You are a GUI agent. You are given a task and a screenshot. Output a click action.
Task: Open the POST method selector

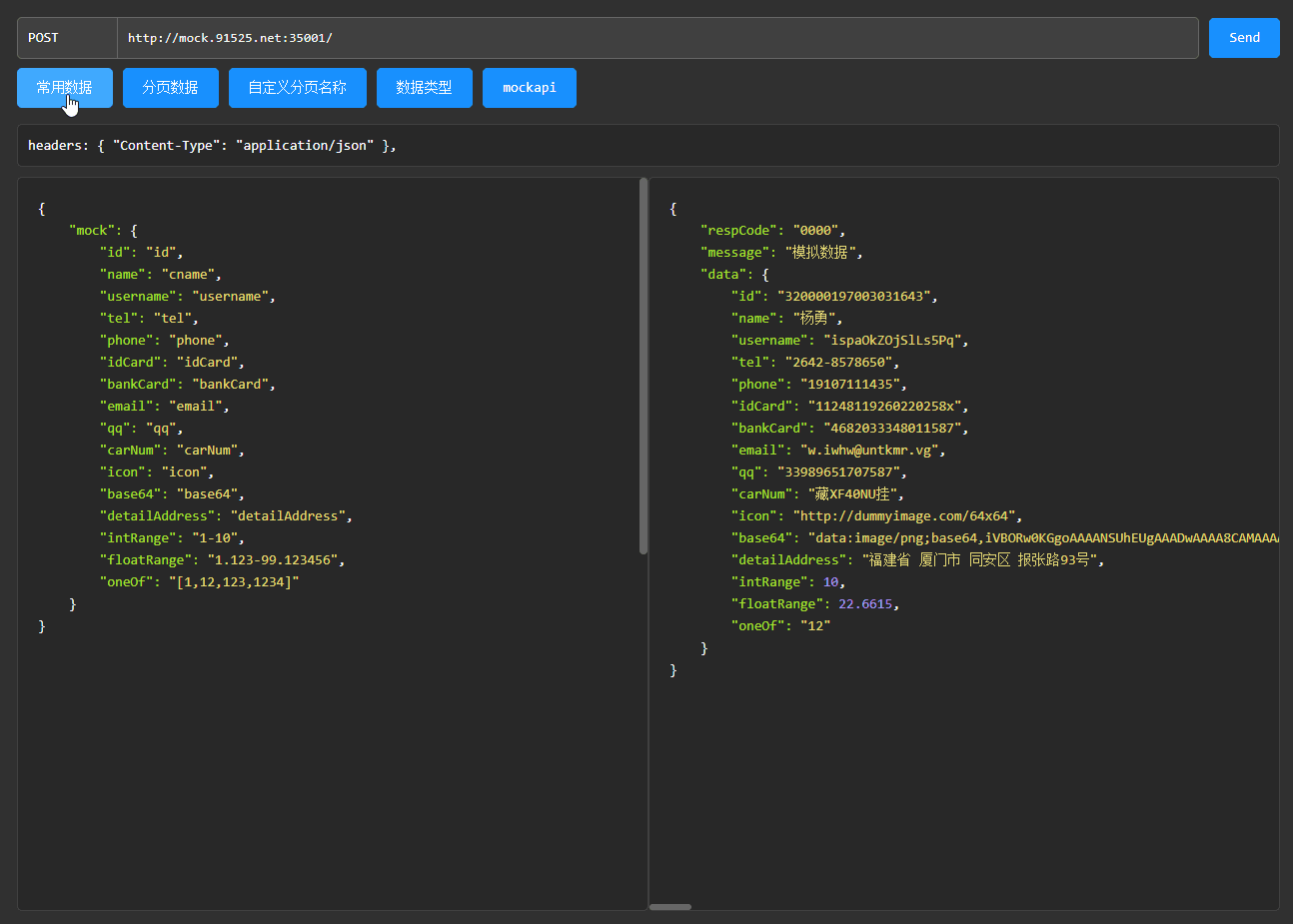pyautogui.click(x=67, y=38)
